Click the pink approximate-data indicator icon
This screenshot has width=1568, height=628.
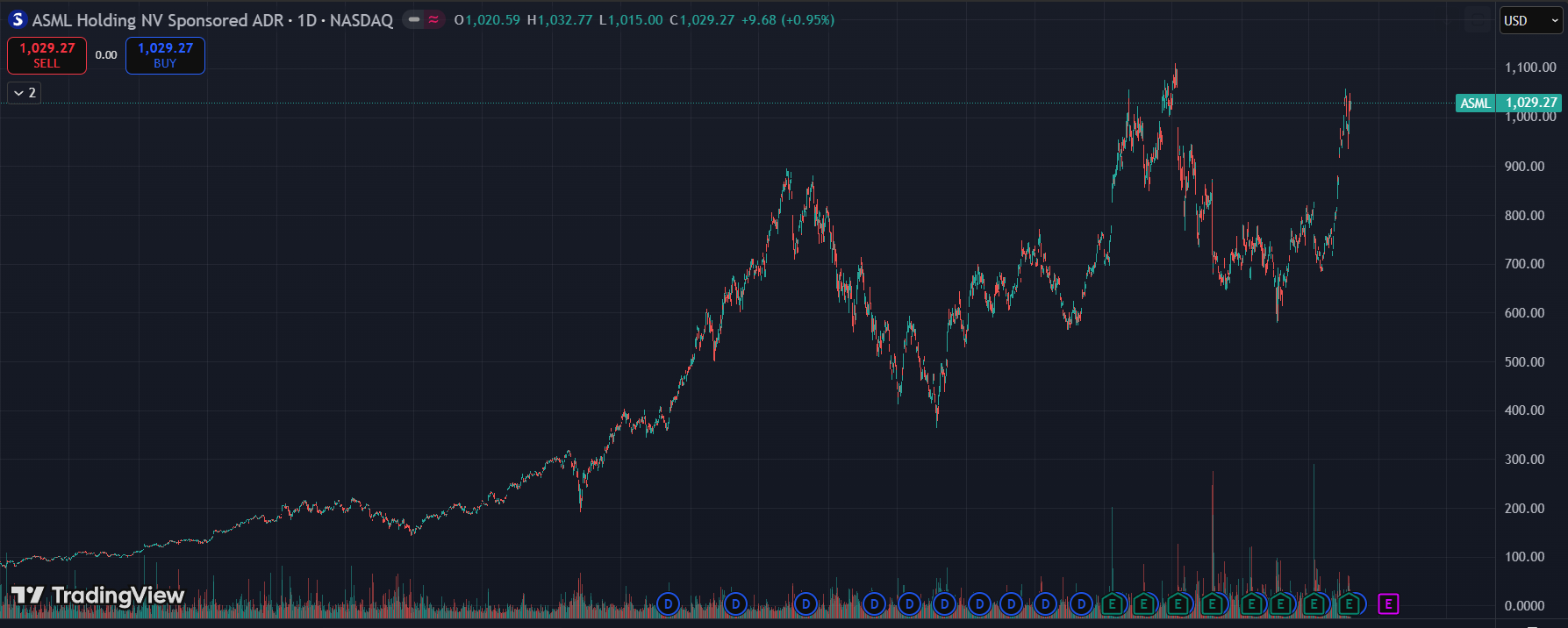tap(433, 19)
